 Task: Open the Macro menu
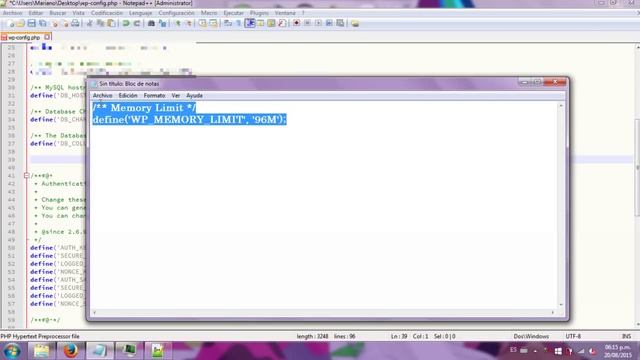click(x=209, y=13)
